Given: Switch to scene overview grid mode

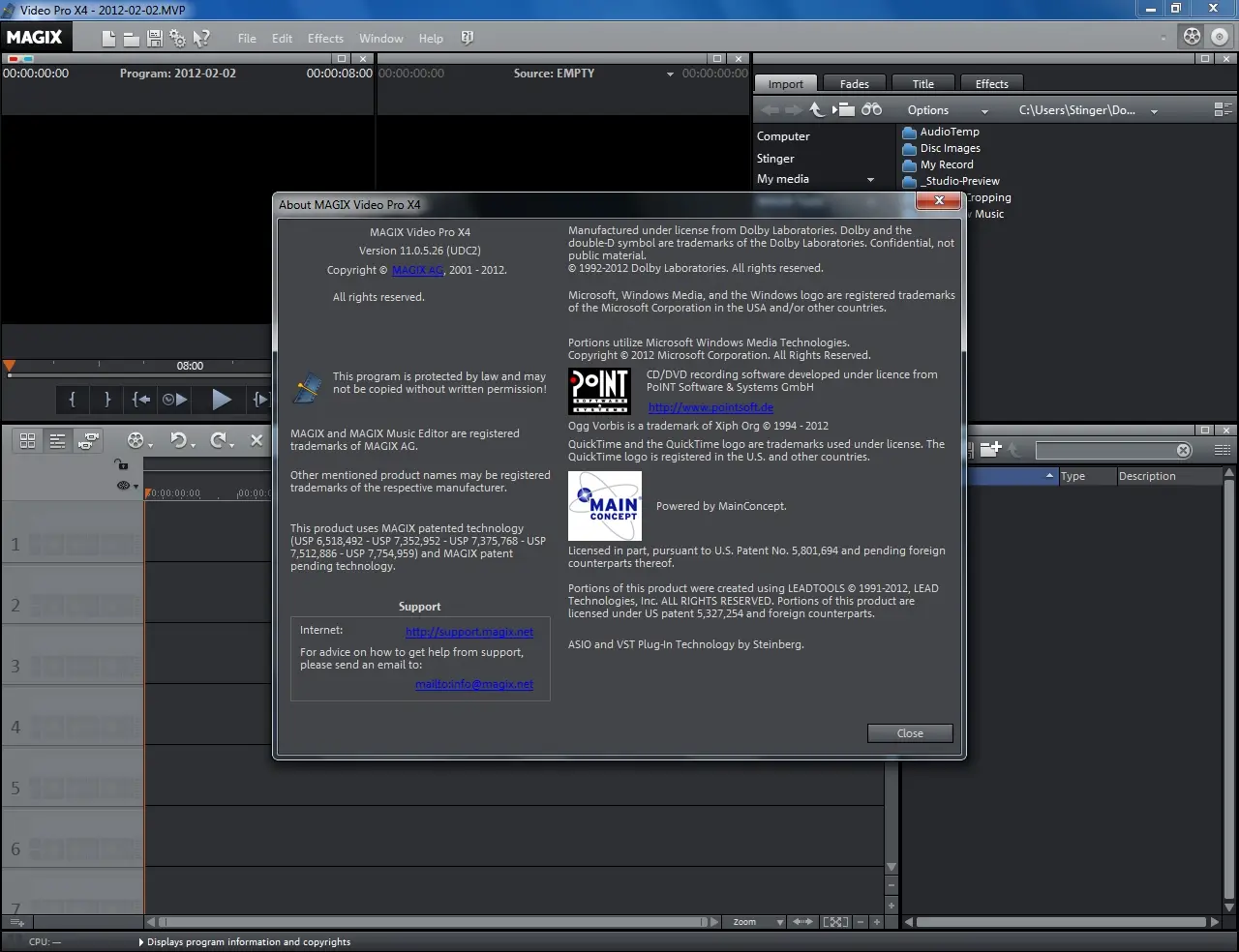Looking at the screenshot, I should coord(28,441).
